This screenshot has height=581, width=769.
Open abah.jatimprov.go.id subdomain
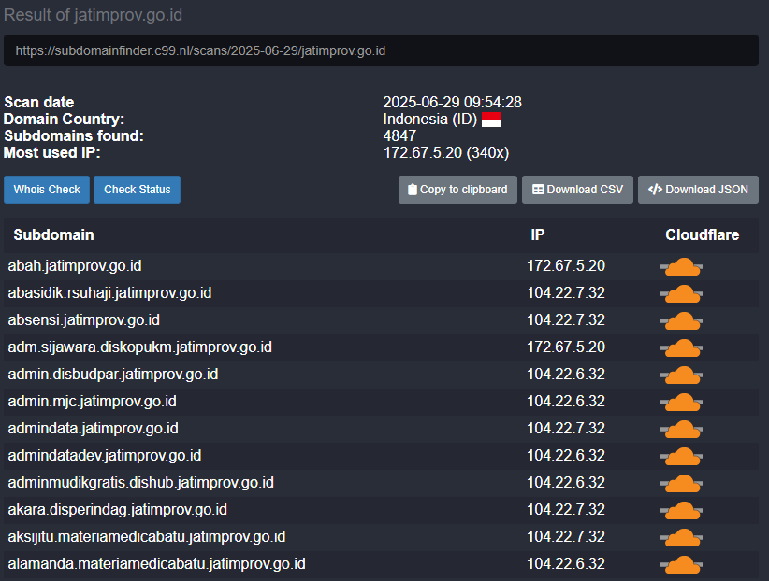pos(75,266)
